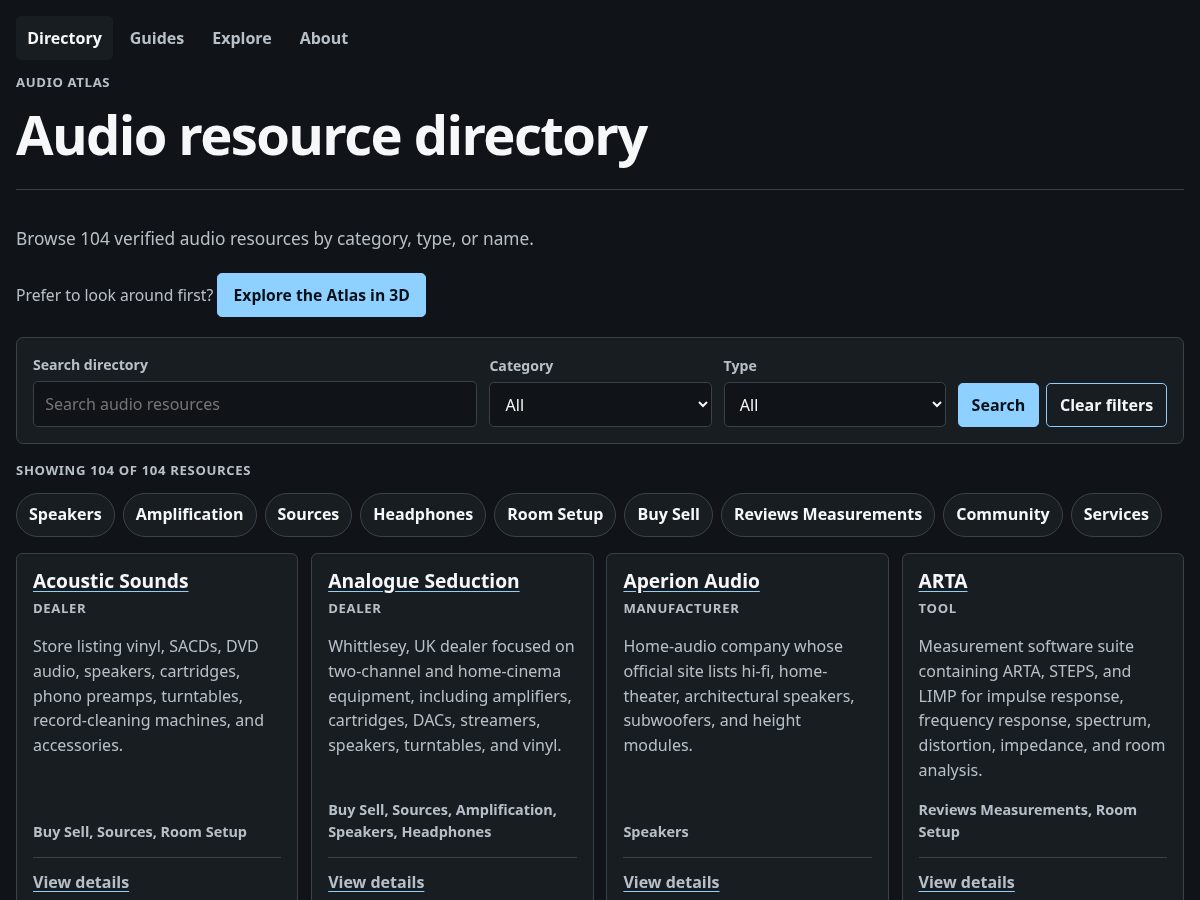The height and width of the screenshot is (900, 1200).
Task: Open the Analogue Seduction title link
Action: tap(424, 581)
